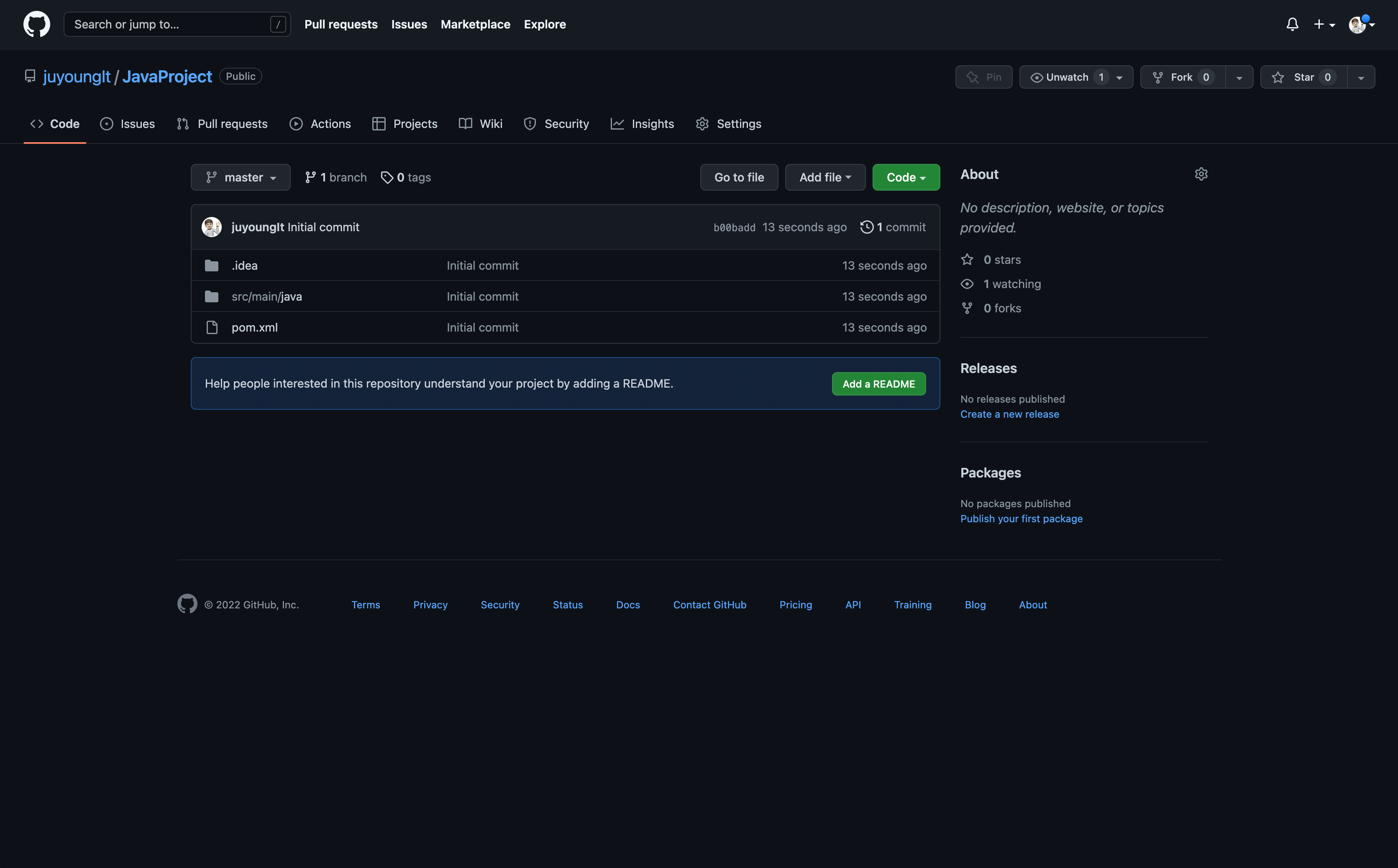
Task: Expand the green Code dropdown
Action: [906, 177]
